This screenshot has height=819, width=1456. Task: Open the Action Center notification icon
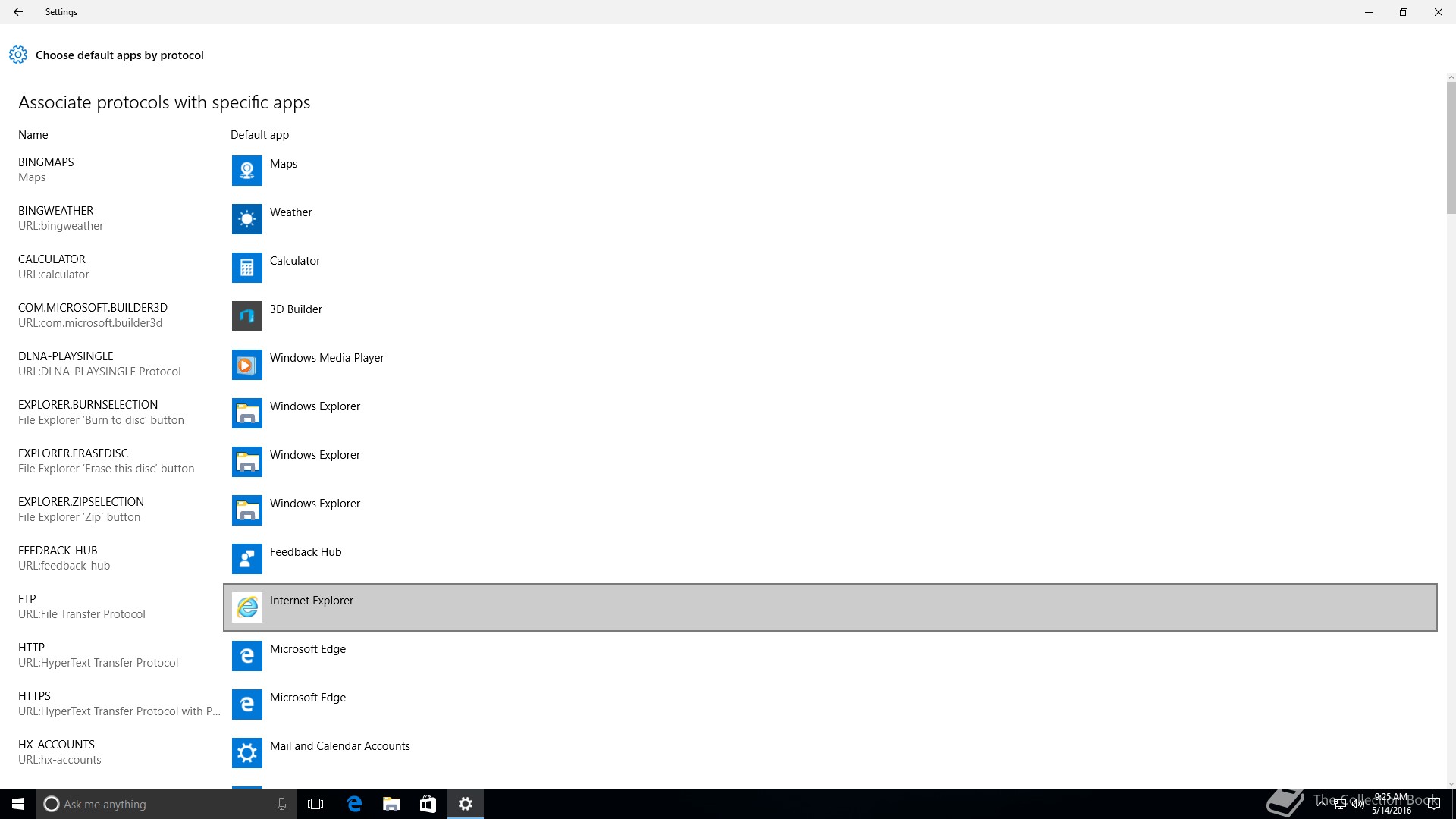click(x=1433, y=804)
